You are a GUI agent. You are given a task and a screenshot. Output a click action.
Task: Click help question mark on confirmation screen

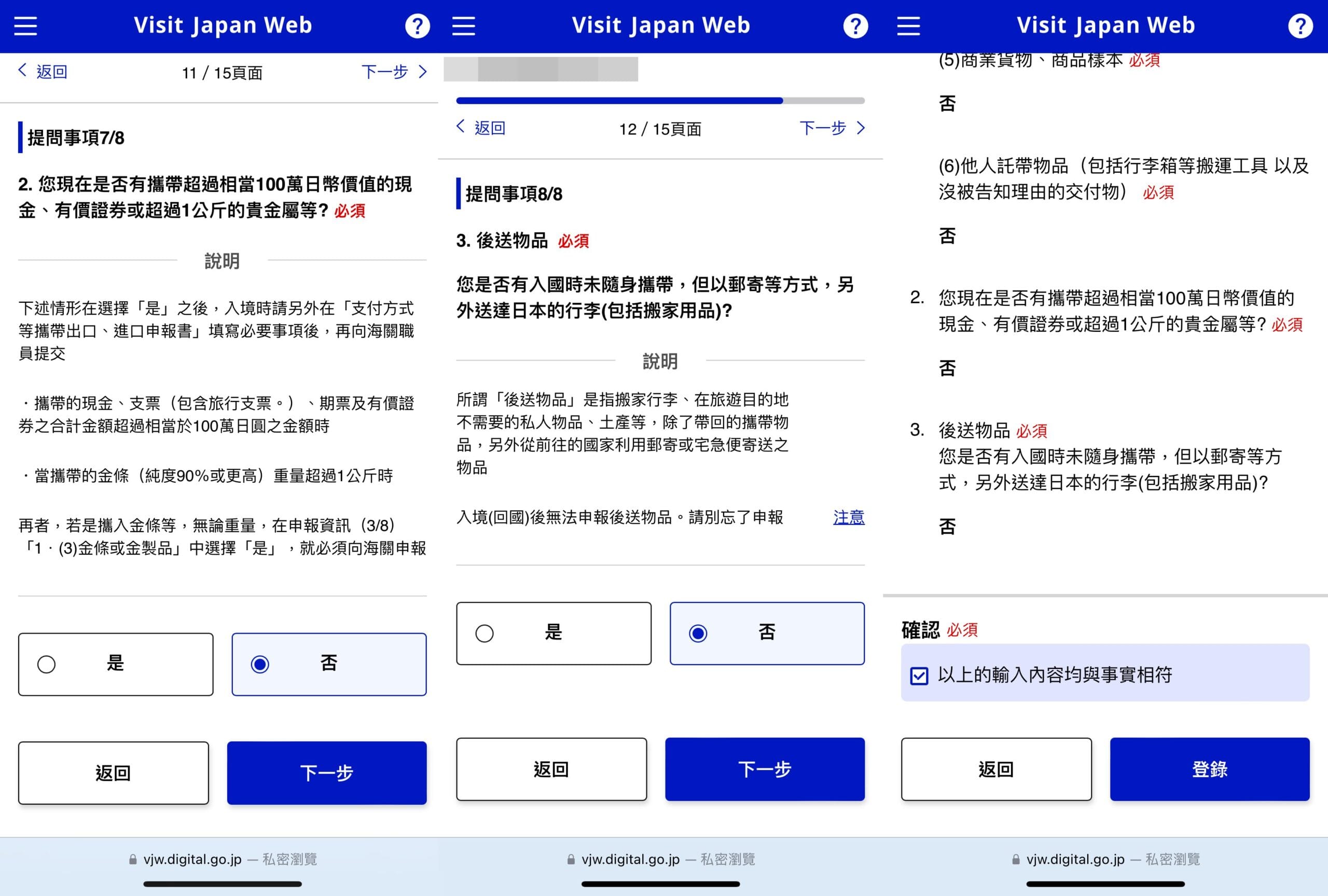1300,26
